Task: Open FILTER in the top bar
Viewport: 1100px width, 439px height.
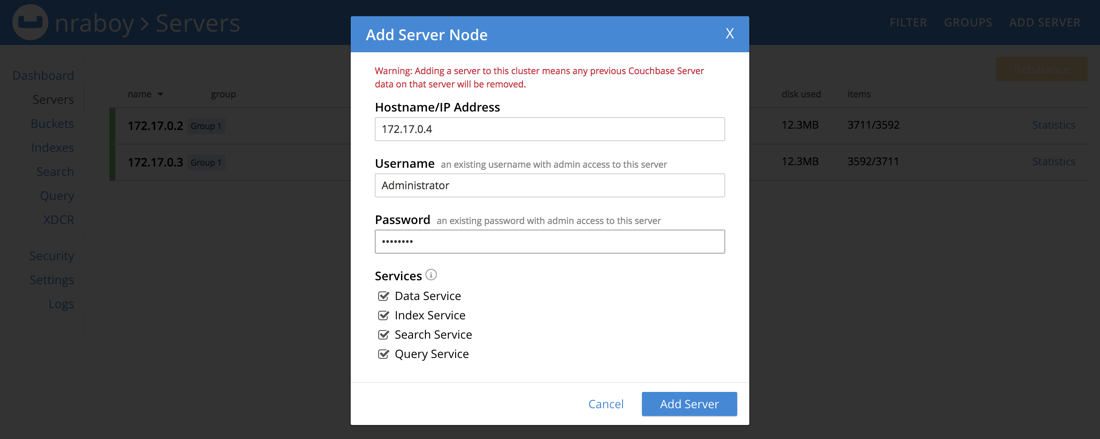Action: click(x=908, y=22)
